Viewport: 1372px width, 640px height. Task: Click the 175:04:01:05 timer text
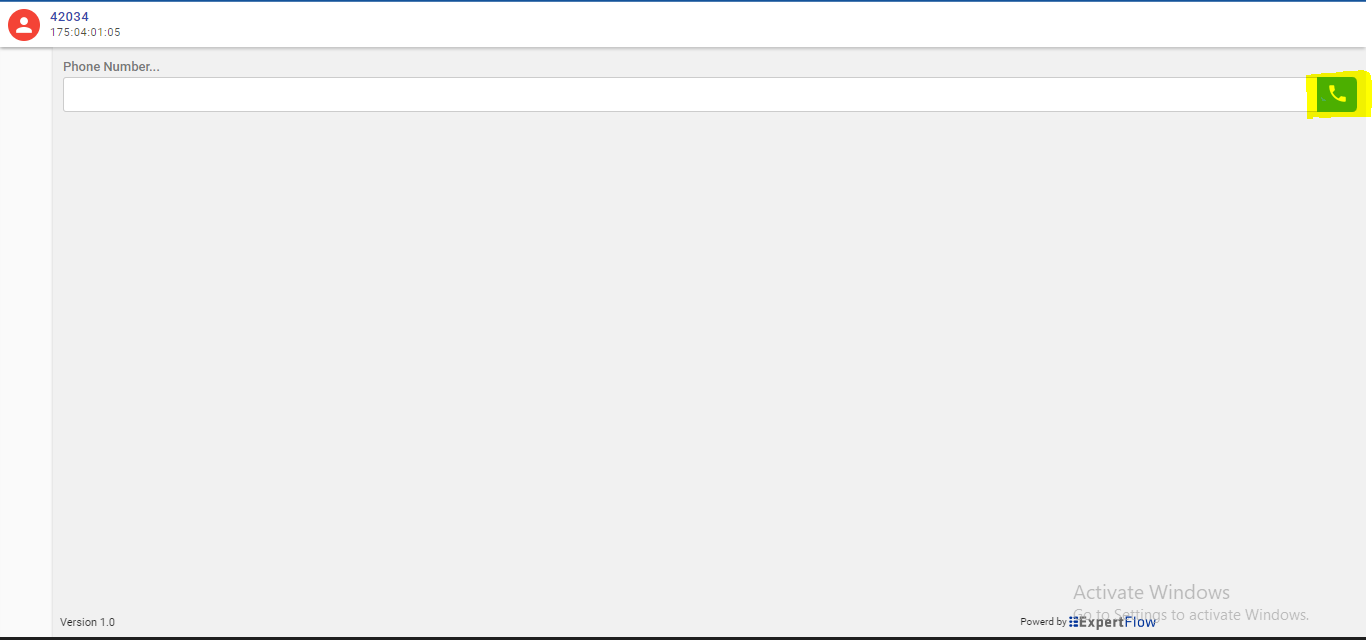pos(86,32)
